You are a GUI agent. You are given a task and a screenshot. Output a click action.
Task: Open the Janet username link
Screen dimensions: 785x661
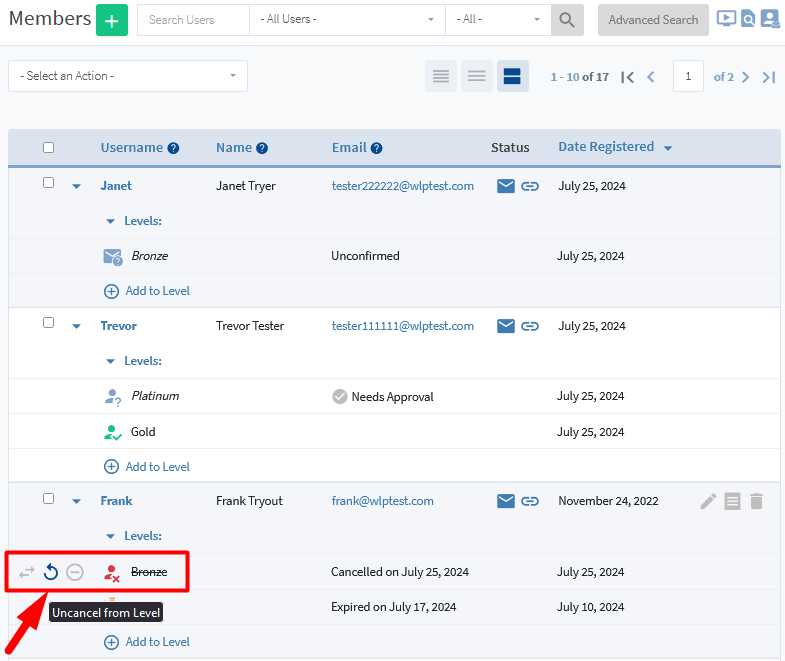(116, 186)
